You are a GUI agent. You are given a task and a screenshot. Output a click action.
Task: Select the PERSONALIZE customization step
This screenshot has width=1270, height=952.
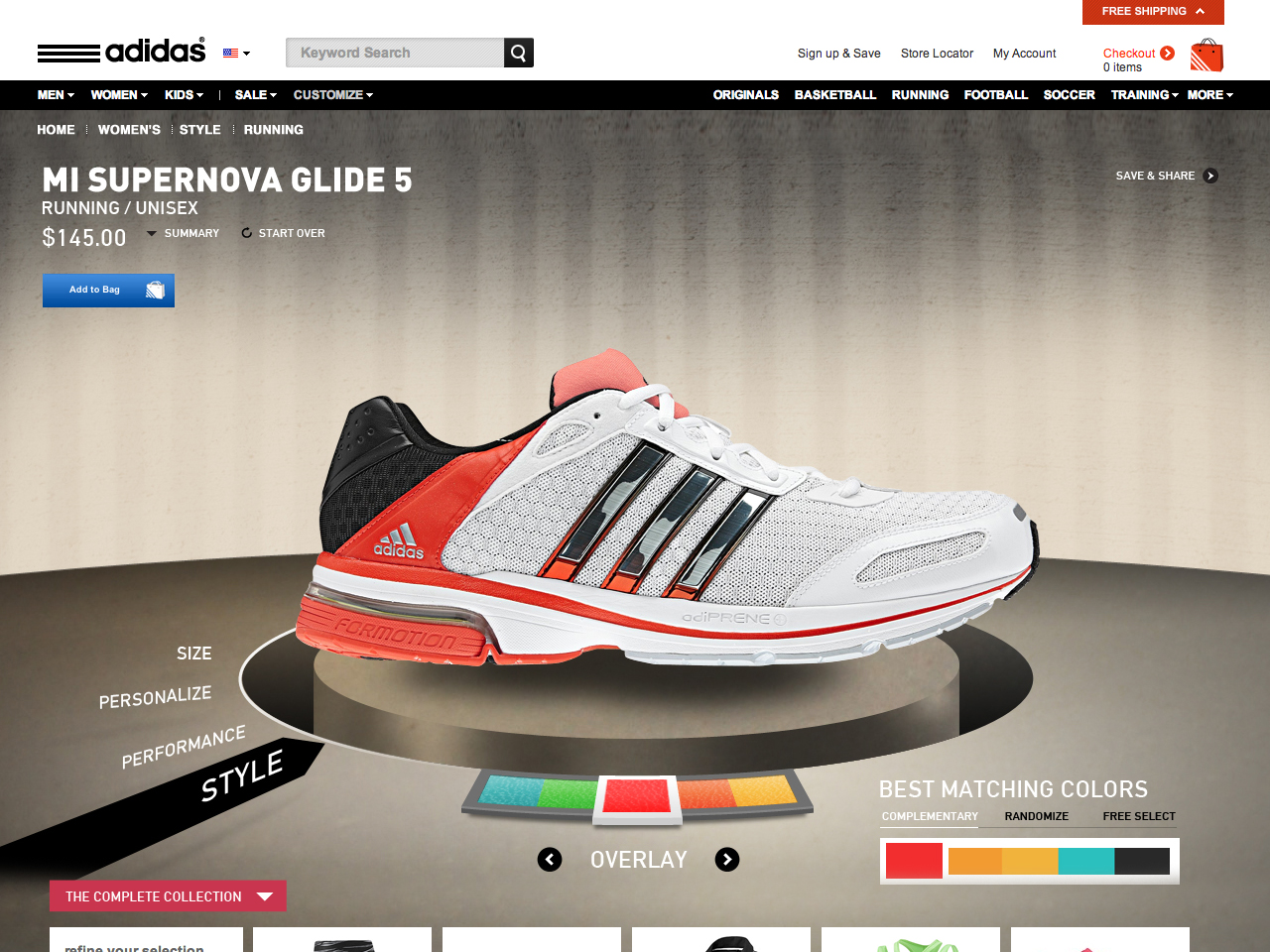click(x=155, y=697)
